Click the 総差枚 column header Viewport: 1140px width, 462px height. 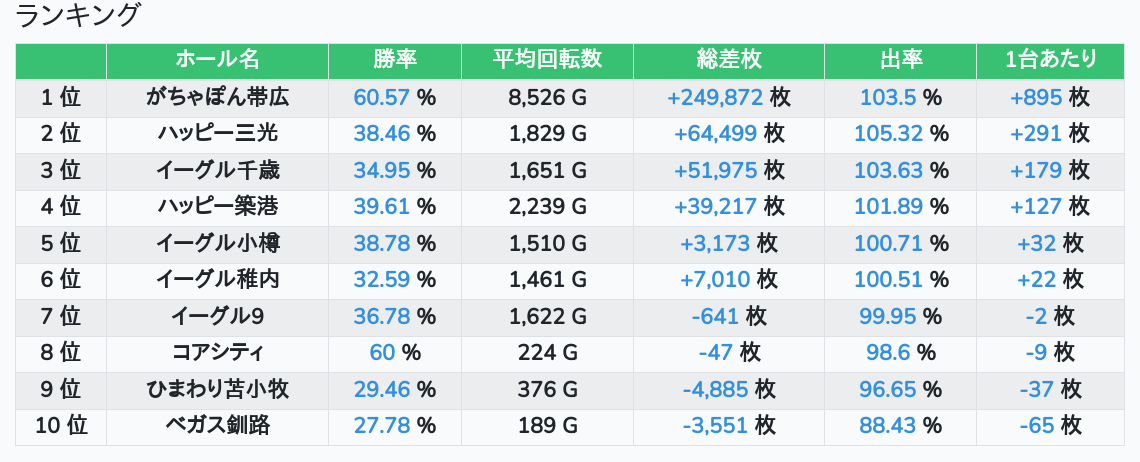728,60
